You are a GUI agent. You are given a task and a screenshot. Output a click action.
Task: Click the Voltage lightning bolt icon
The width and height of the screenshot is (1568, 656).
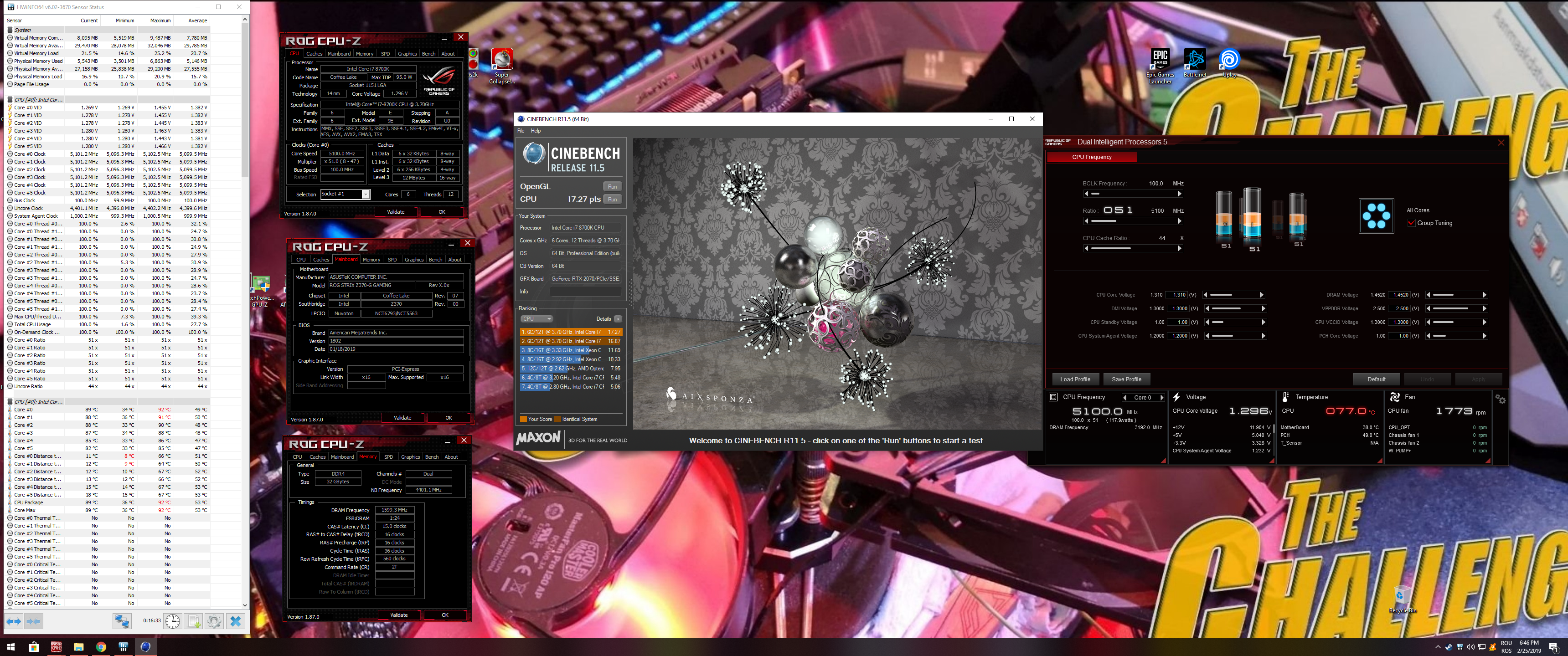point(1176,397)
